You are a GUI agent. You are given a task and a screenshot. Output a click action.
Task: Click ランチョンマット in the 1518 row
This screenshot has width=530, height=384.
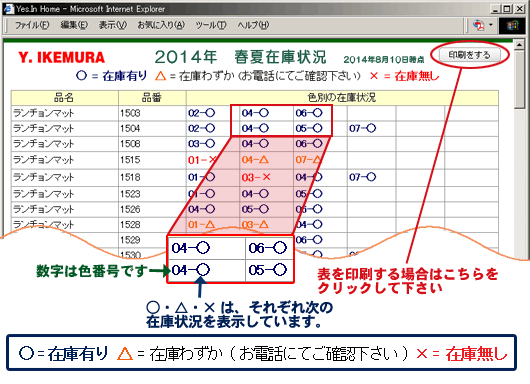coord(43,177)
